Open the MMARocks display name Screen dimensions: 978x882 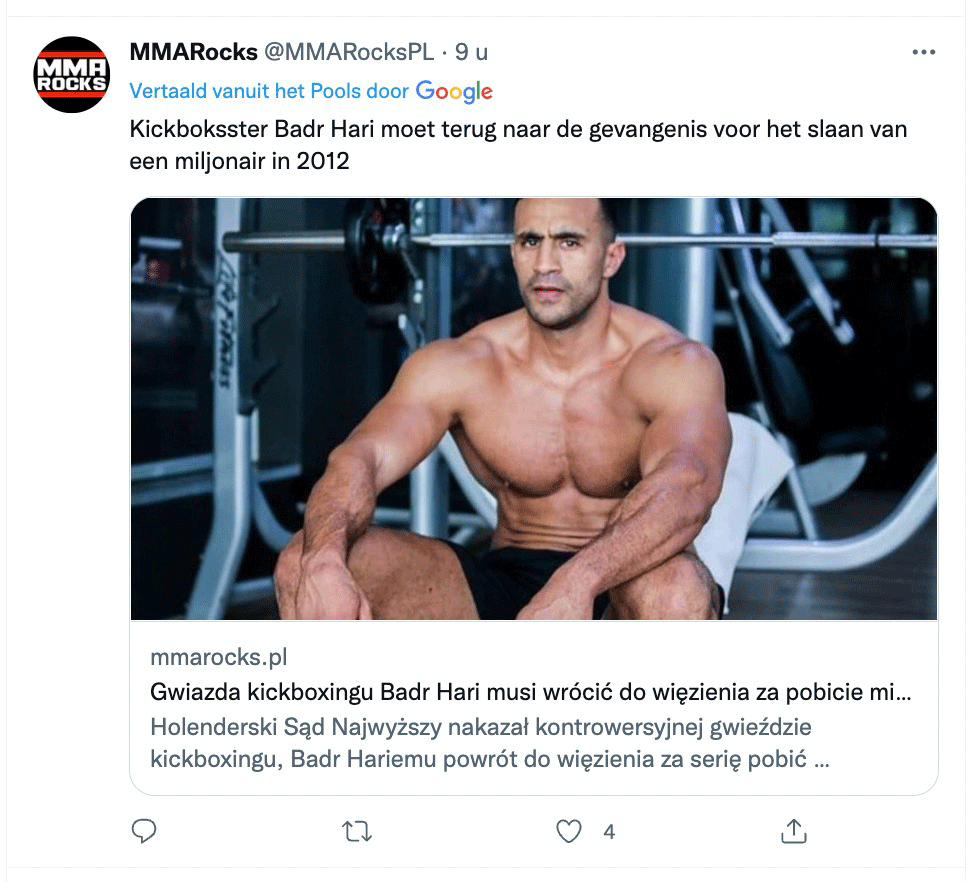(193, 52)
